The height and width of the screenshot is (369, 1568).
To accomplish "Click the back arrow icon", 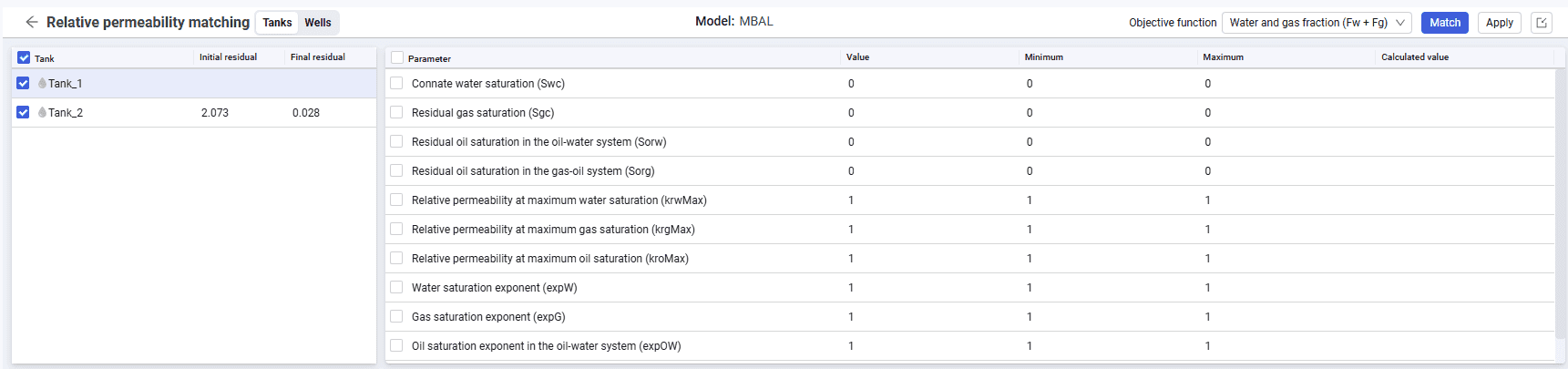I will click(32, 22).
